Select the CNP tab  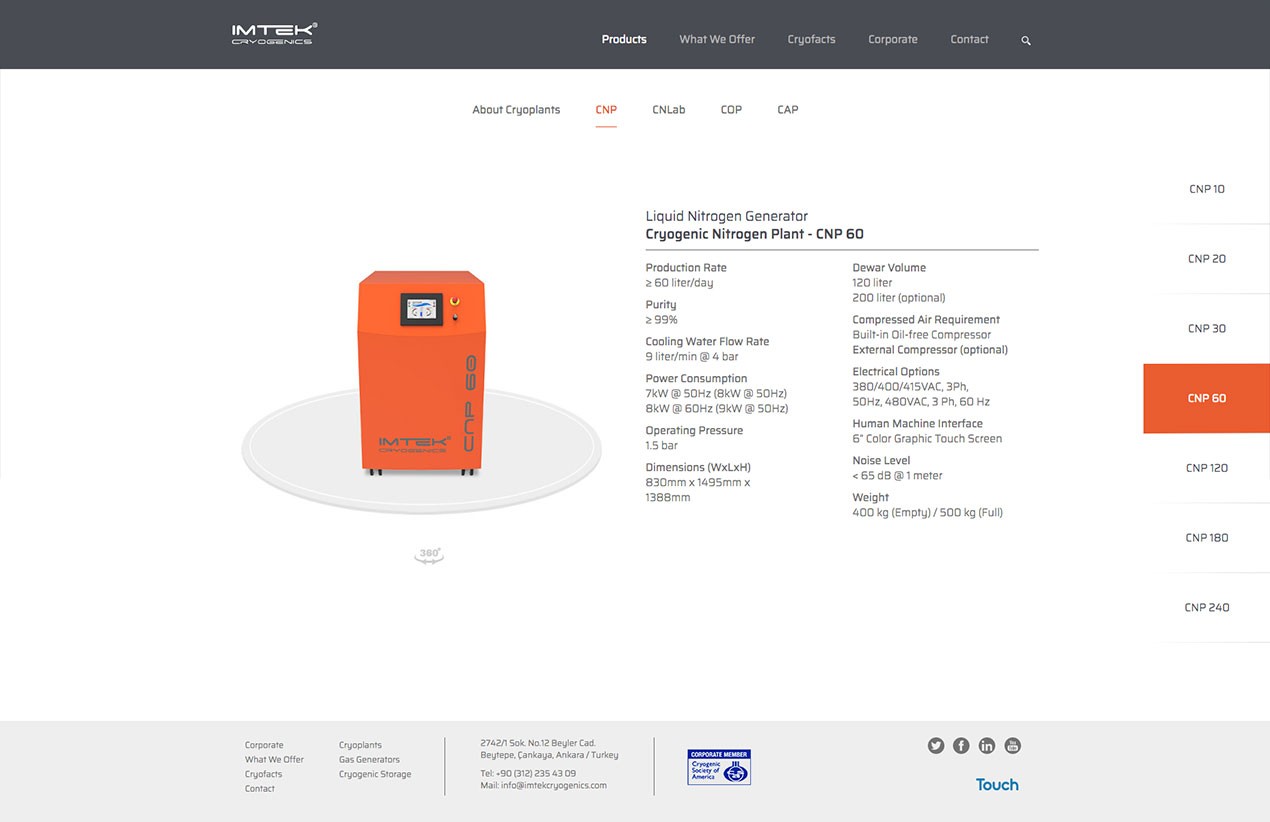pyautogui.click(x=606, y=110)
